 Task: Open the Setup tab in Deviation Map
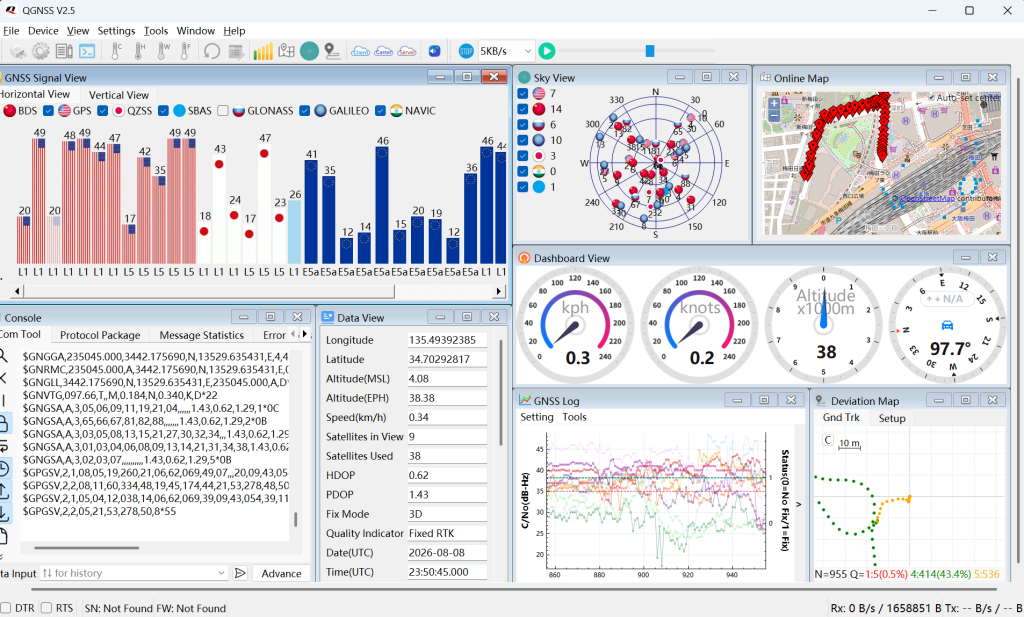tap(891, 418)
